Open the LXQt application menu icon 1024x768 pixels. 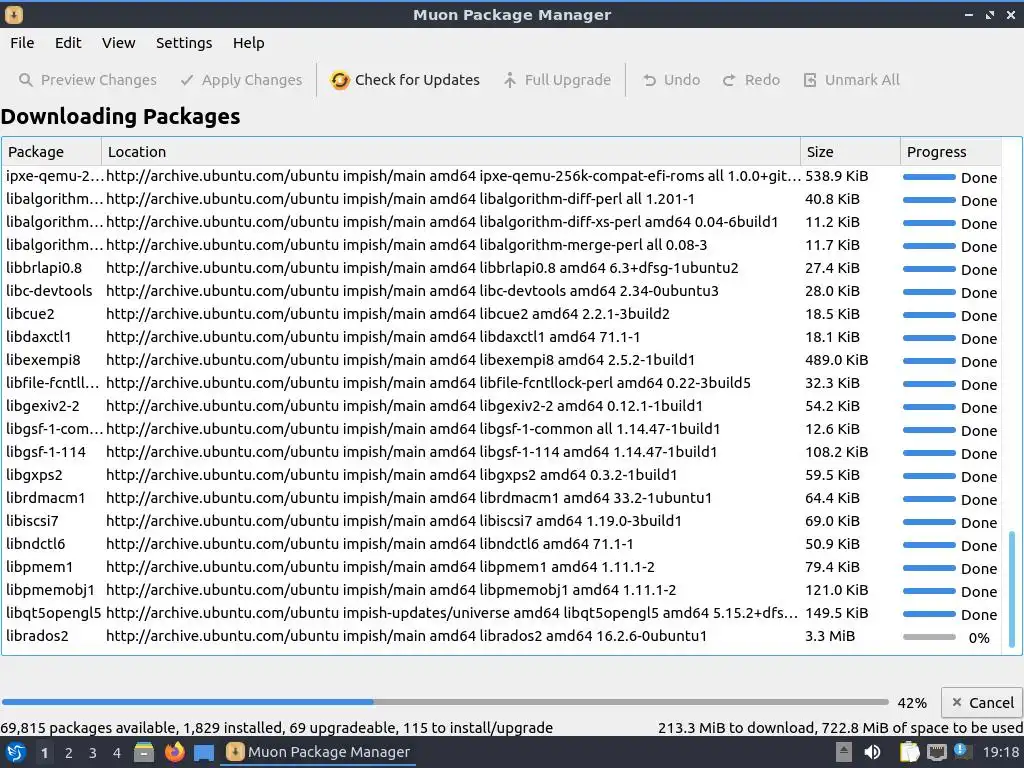(16, 752)
